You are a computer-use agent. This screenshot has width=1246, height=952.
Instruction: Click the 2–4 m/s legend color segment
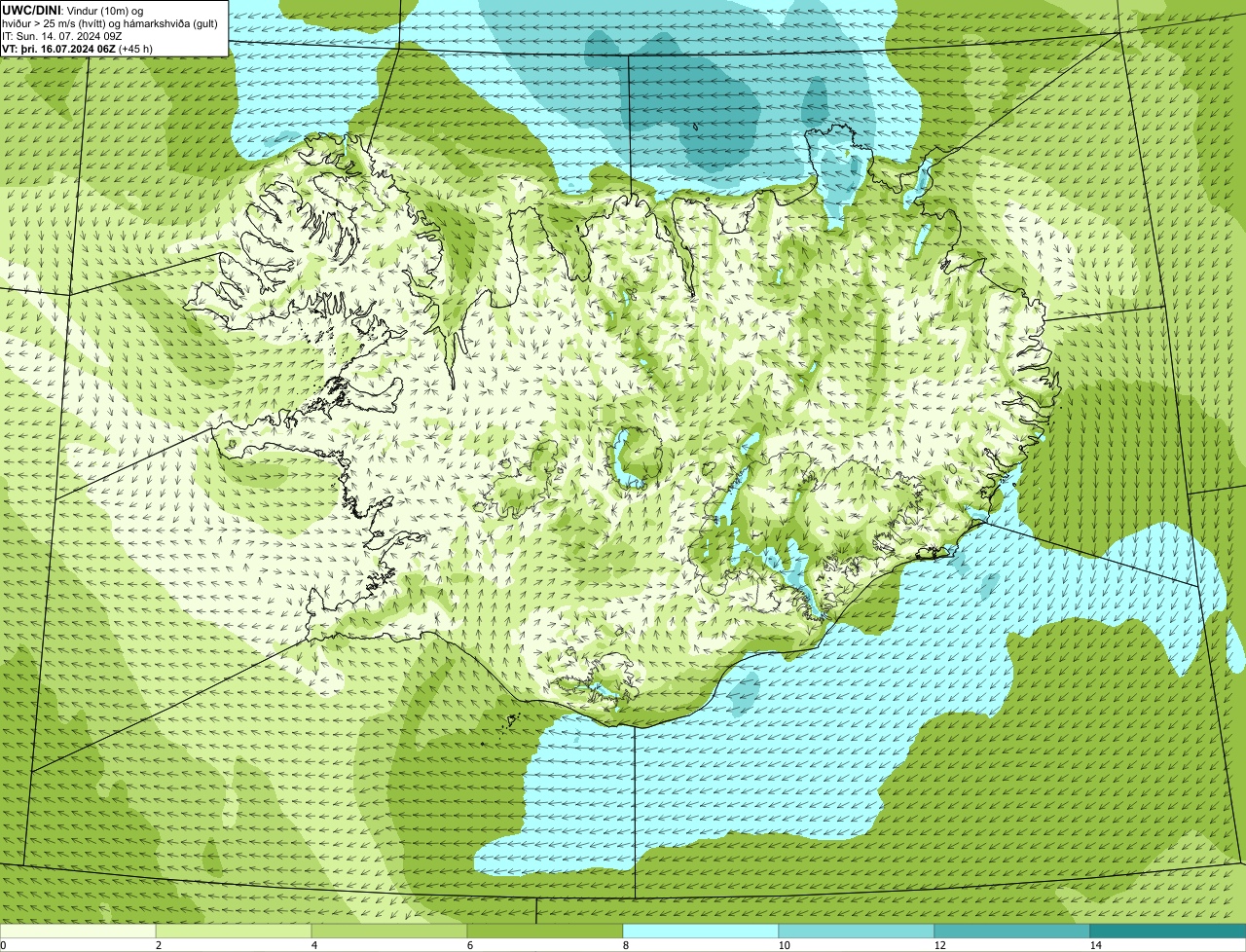coord(234,931)
